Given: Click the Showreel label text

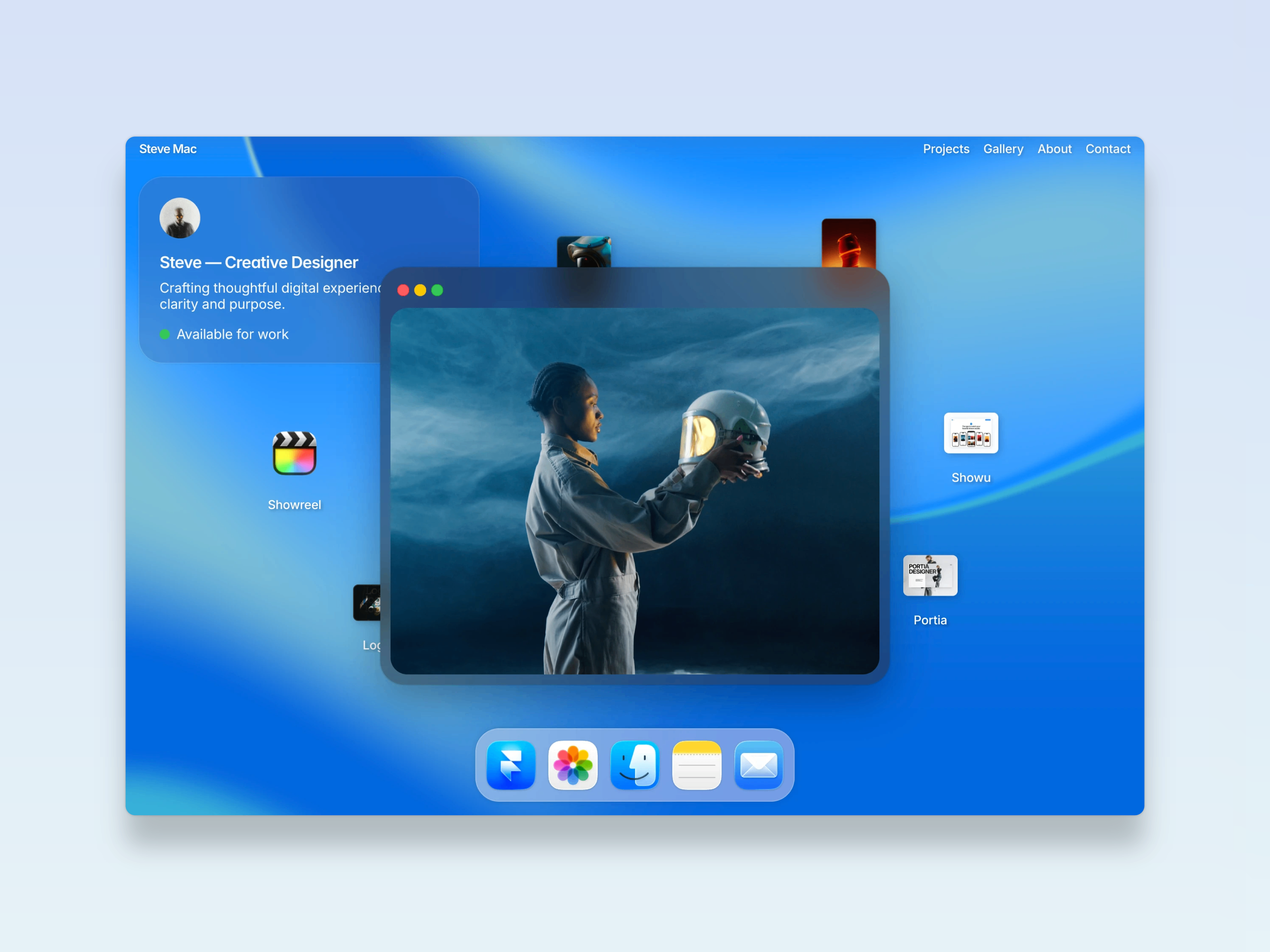Looking at the screenshot, I should point(294,505).
